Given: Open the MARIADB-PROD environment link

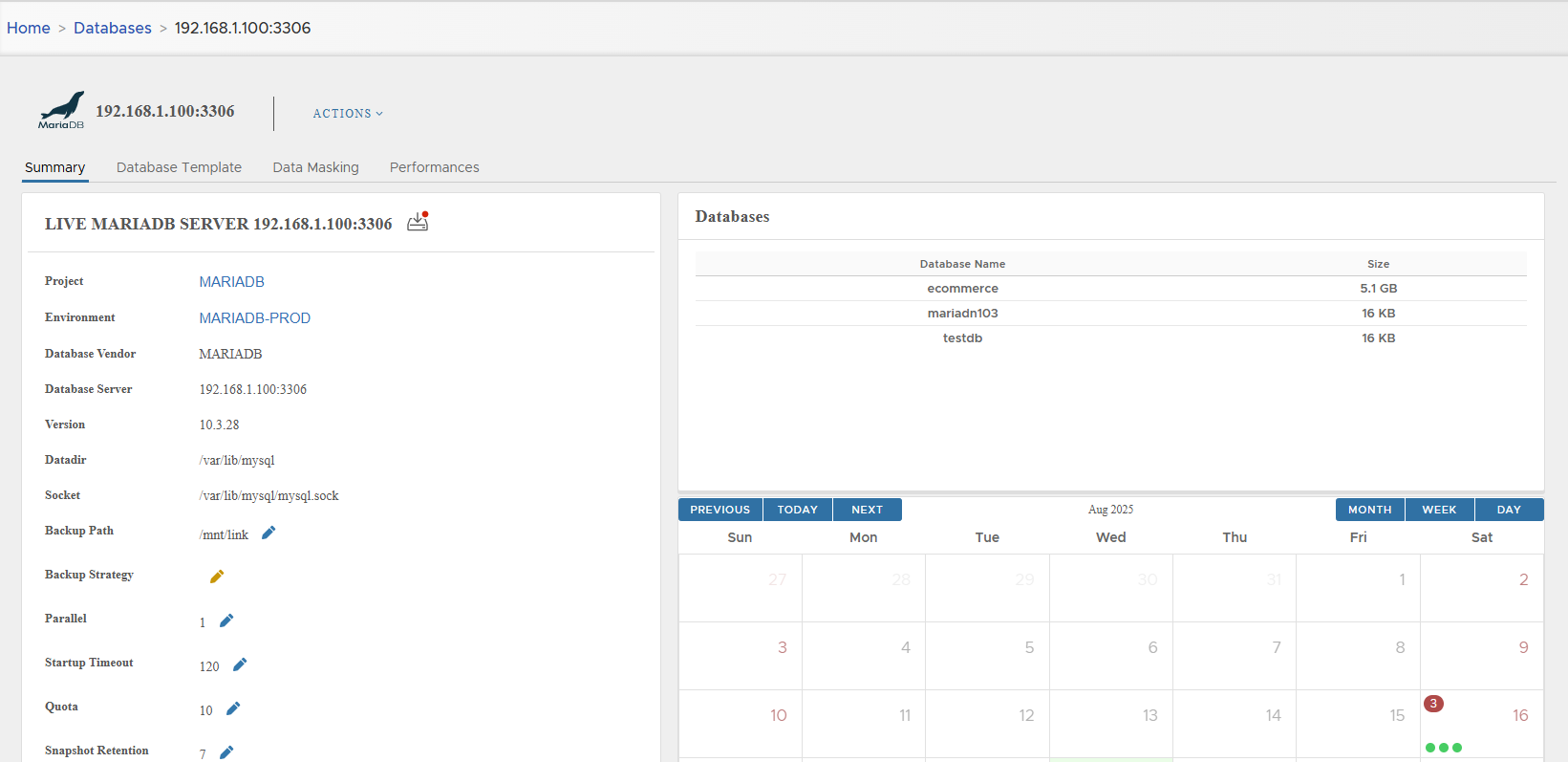Looking at the screenshot, I should 254,318.
